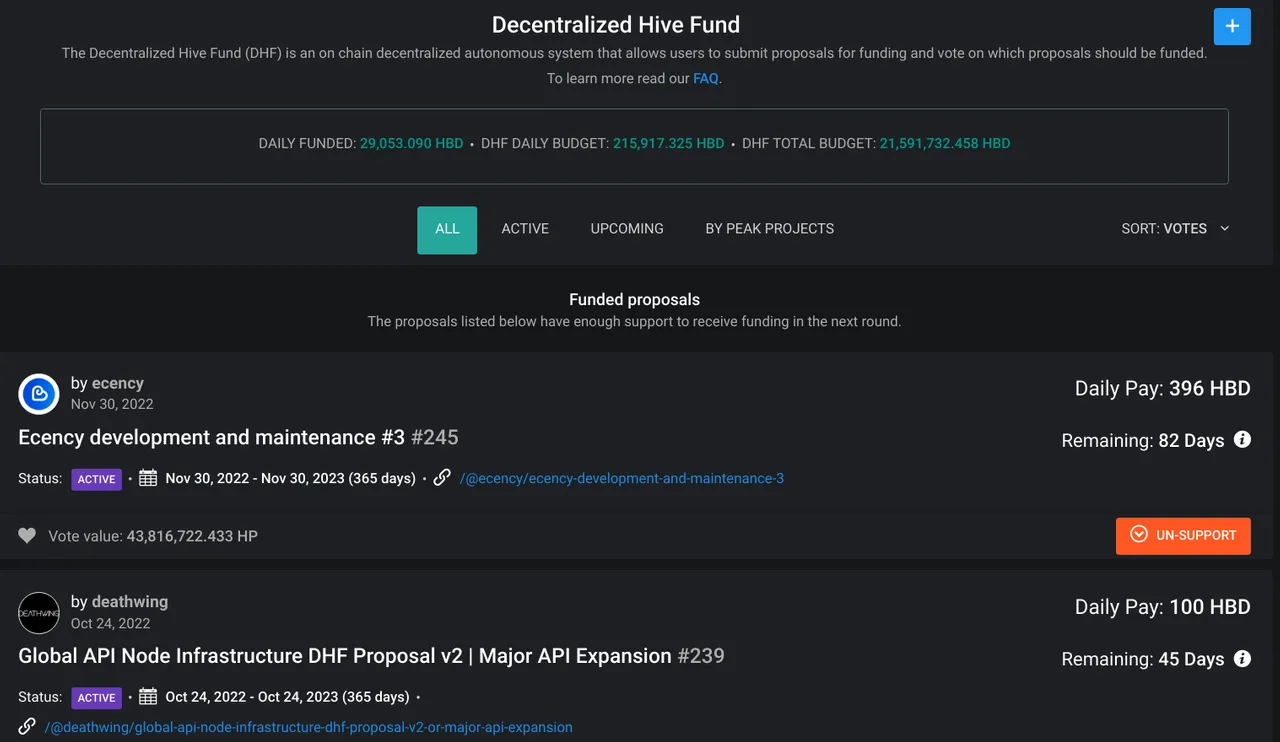Screen dimensions: 1280x742
Task: Click the calendar icon on the deathwing proposal
Action: (x=148, y=697)
